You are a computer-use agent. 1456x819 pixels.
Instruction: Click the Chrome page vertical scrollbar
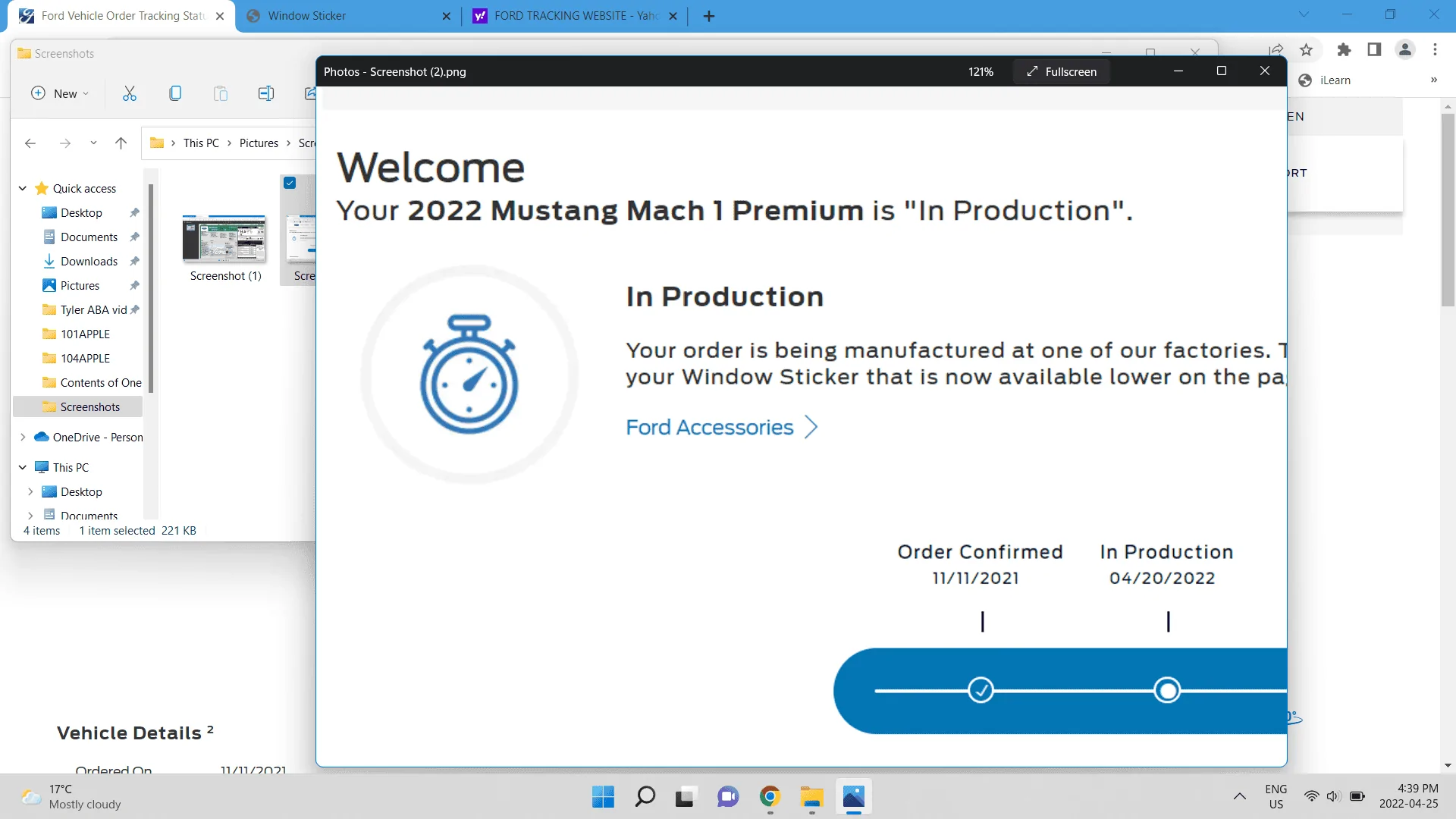(x=1448, y=210)
